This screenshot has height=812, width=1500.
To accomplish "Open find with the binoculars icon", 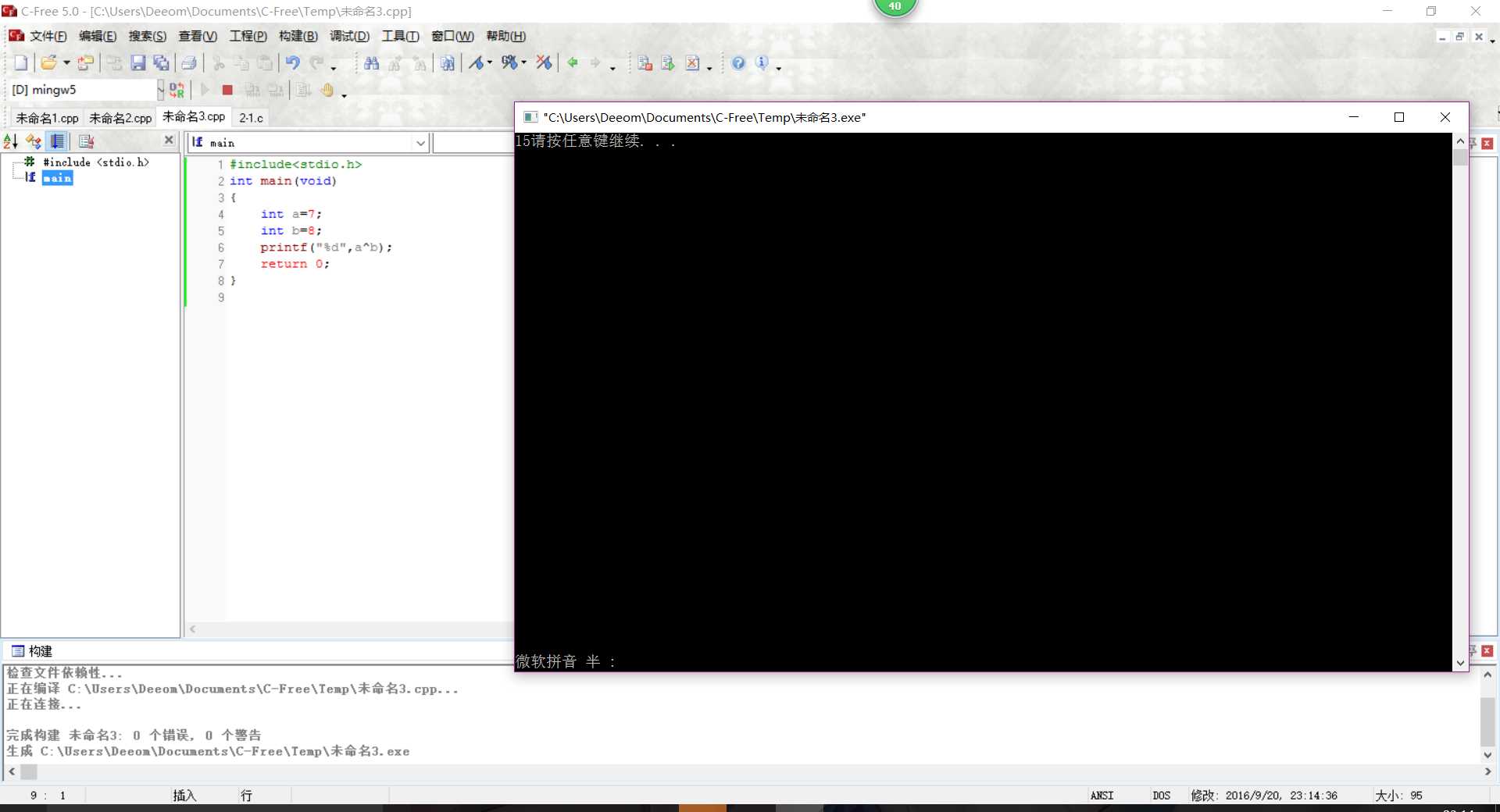I will [372, 63].
